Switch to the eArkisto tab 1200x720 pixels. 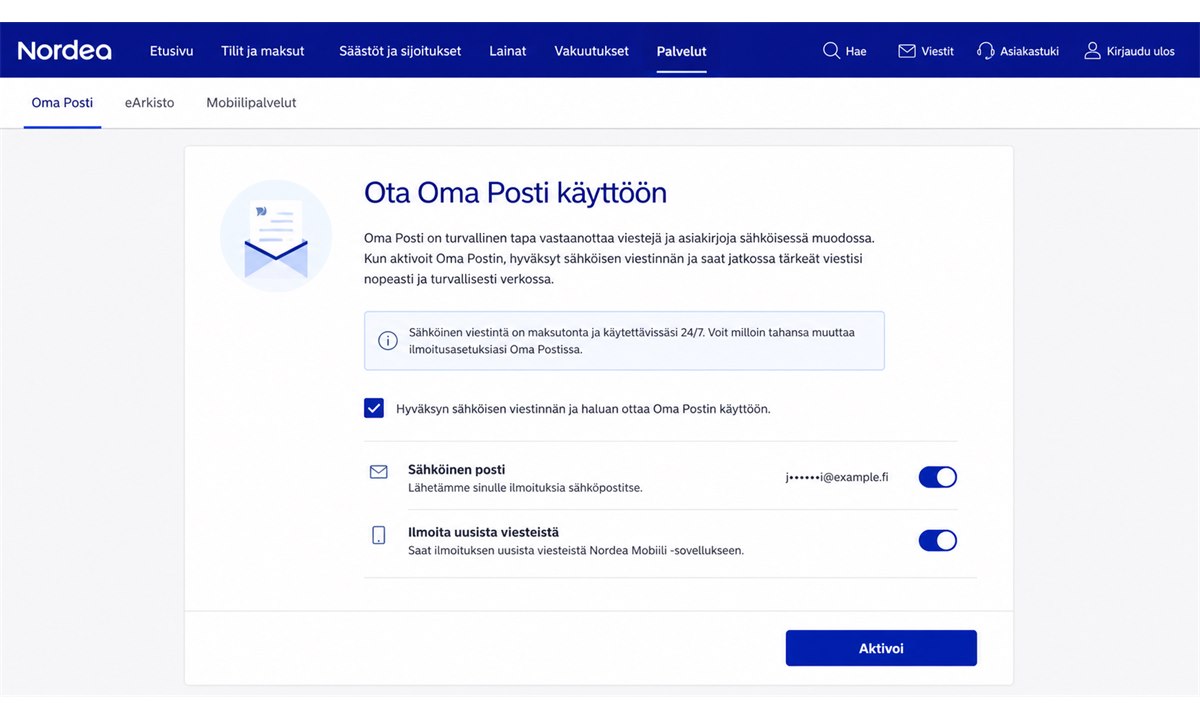tap(149, 103)
